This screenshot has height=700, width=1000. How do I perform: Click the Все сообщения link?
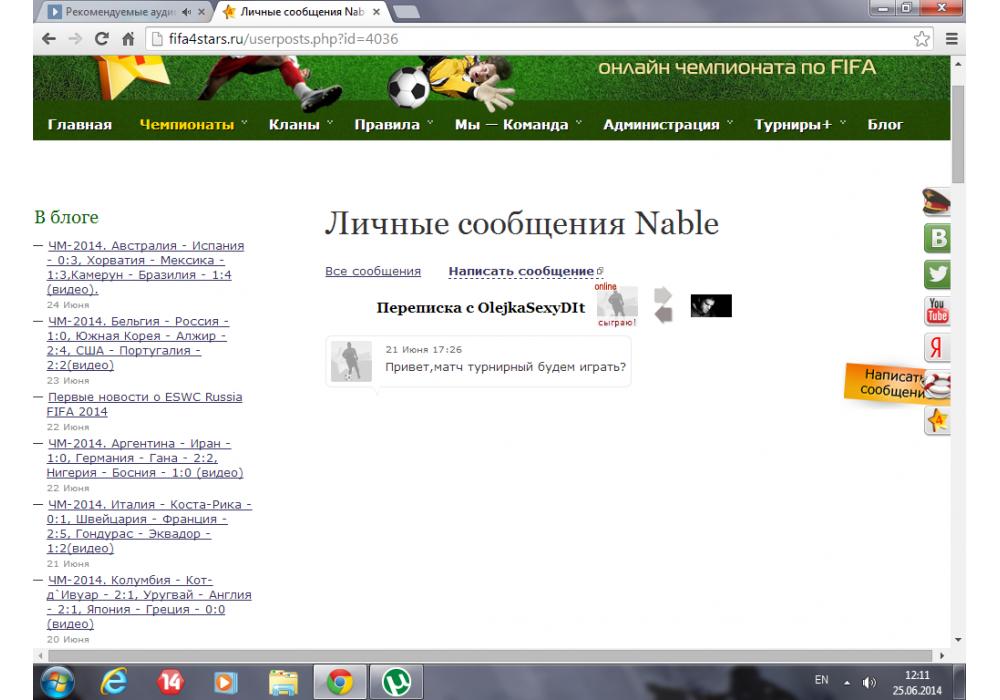point(373,271)
